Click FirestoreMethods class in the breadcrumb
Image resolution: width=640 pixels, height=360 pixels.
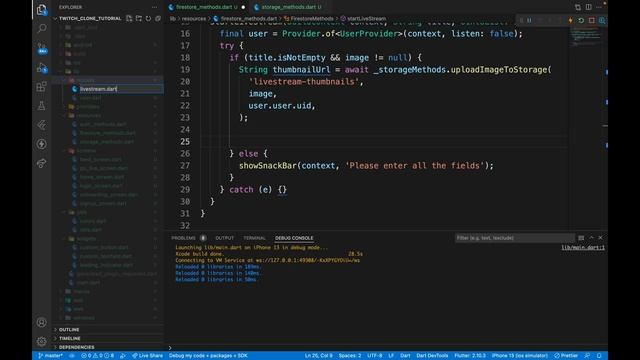point(311,18)
